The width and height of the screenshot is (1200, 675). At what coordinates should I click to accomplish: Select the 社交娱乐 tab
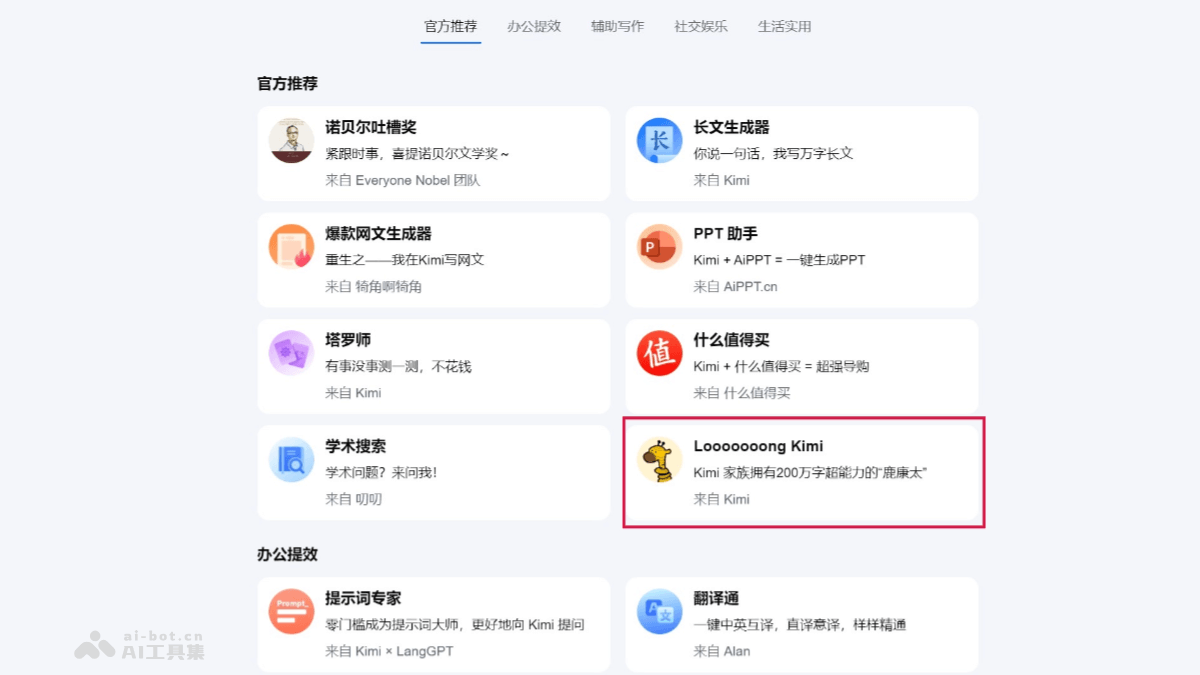pos(701,27)
